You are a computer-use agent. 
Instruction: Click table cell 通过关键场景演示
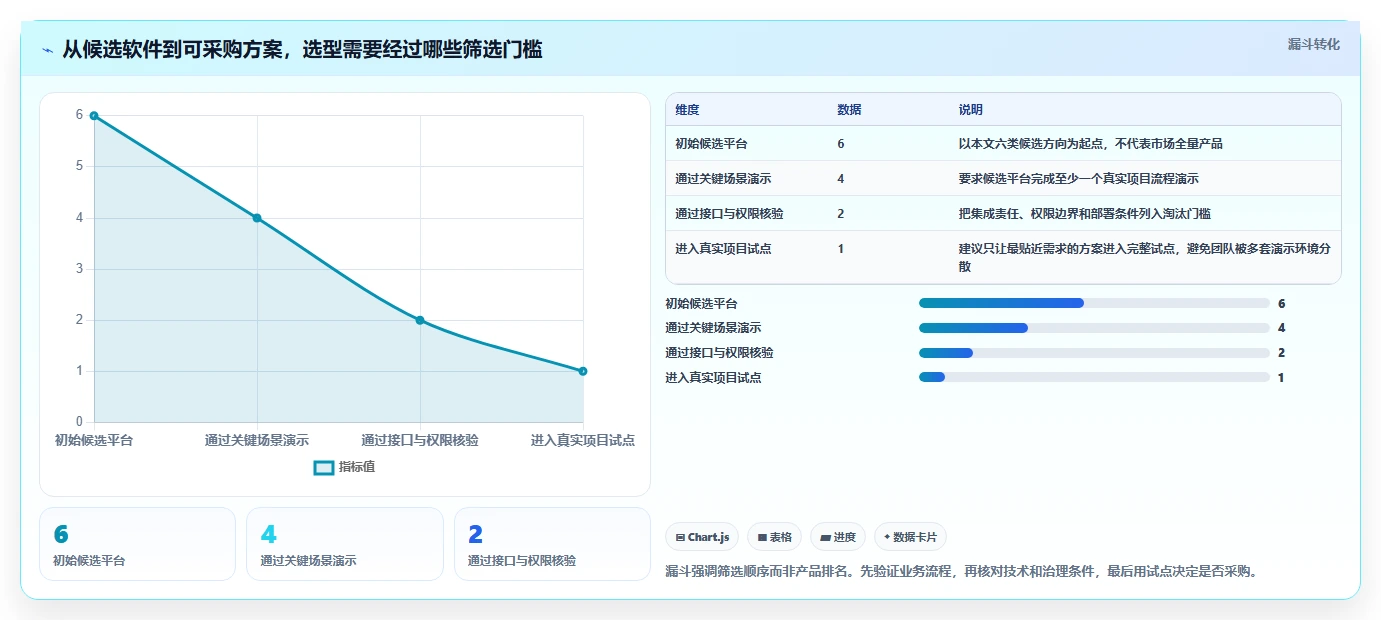[723, 179]
